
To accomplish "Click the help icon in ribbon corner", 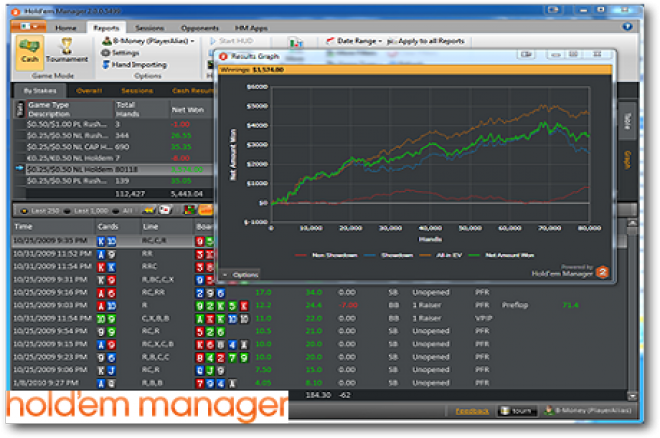I will coord(627,27).
